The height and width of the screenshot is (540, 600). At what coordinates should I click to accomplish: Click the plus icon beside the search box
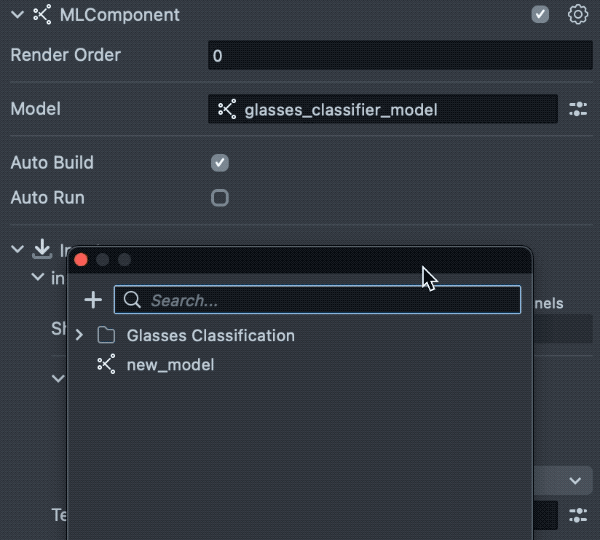tap(93, 300)
